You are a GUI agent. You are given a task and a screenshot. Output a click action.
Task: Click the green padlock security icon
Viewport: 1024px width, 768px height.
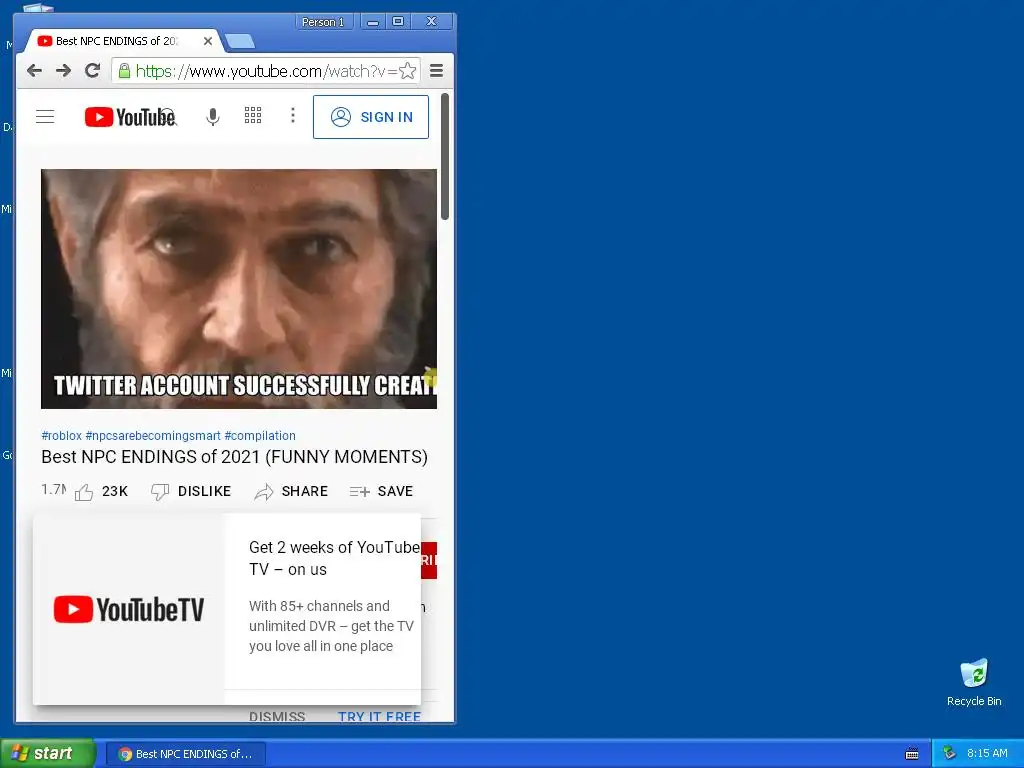pos(124,71)
